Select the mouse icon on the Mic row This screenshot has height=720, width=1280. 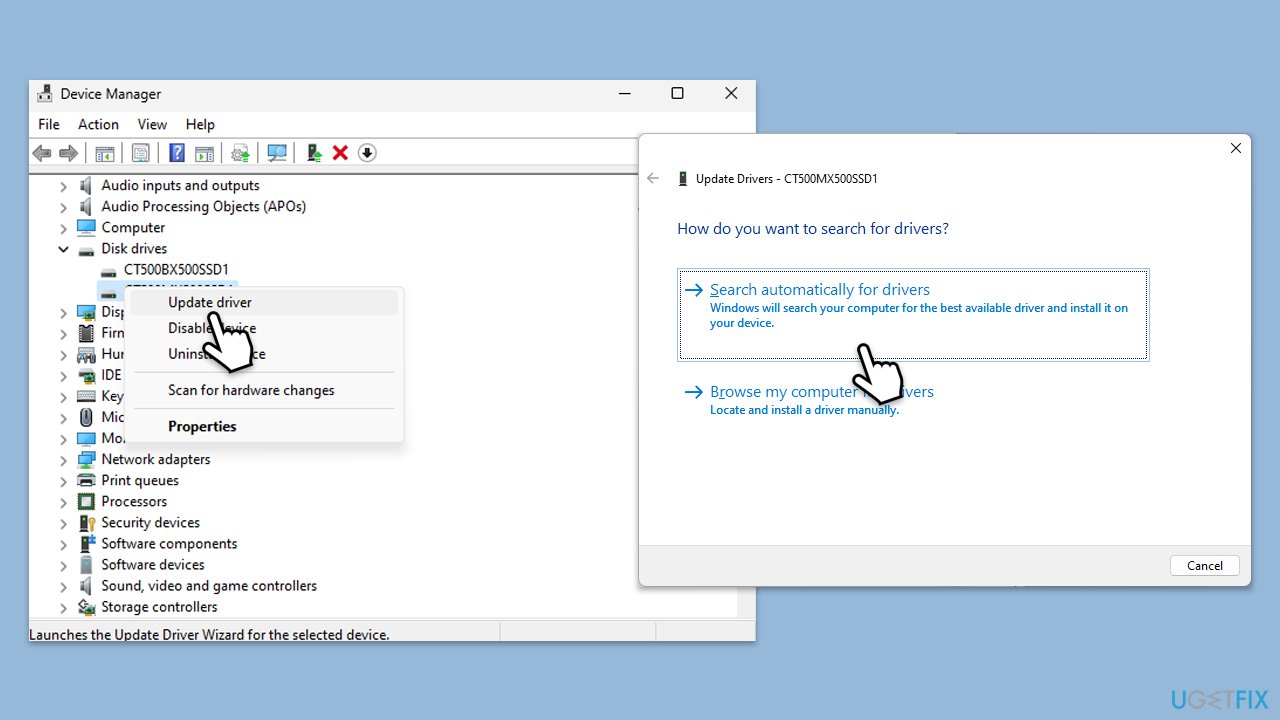86,417
